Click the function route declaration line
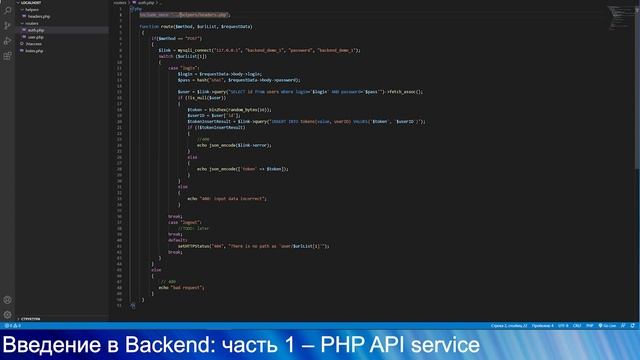 click(x=196, y=27)
